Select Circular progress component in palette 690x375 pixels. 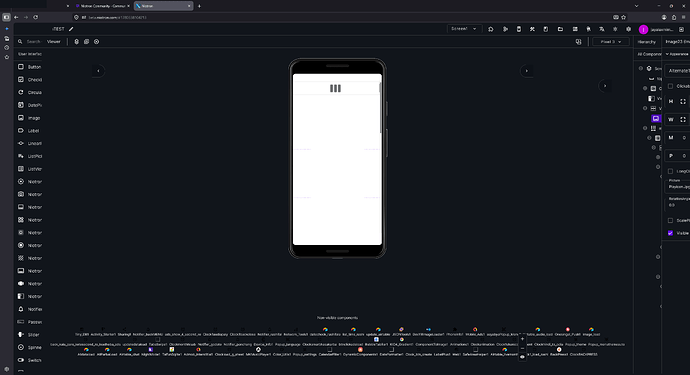pyautogui.click(x=29, y=92)
